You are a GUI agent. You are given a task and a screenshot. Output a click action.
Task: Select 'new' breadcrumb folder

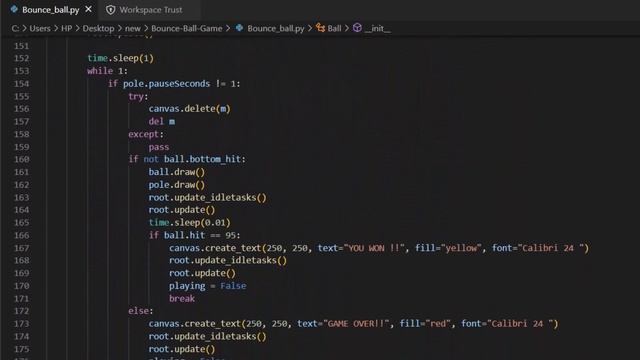coord(133,28)
